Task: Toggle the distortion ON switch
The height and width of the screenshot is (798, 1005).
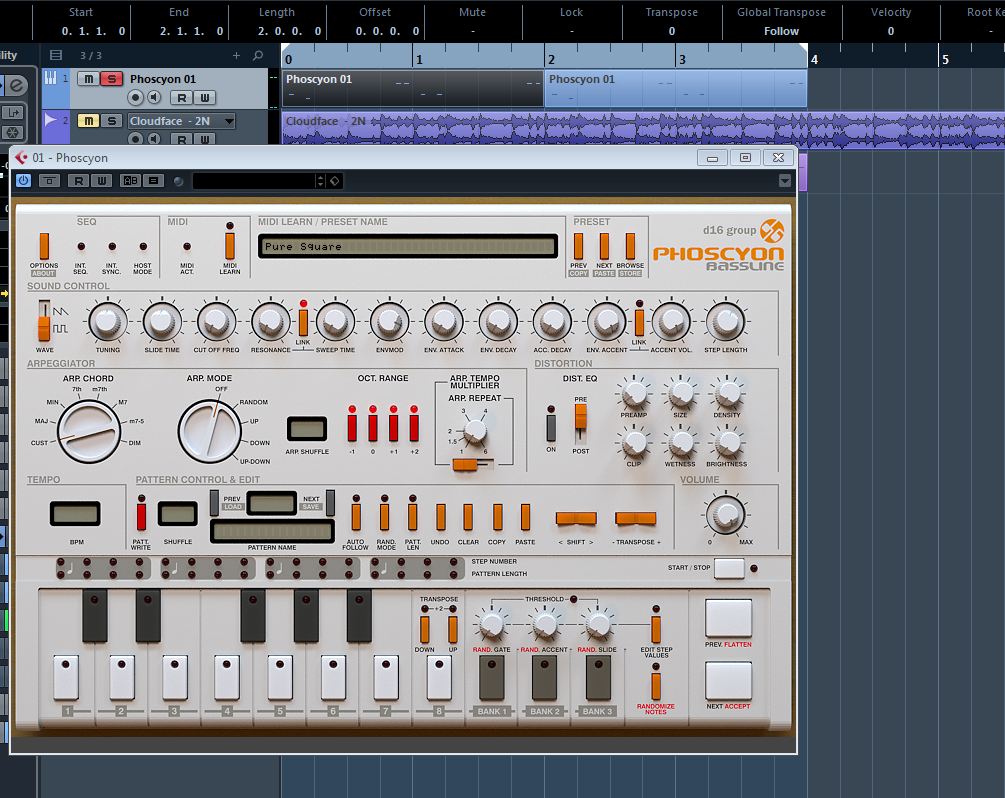Action: (x=550, y=427)
